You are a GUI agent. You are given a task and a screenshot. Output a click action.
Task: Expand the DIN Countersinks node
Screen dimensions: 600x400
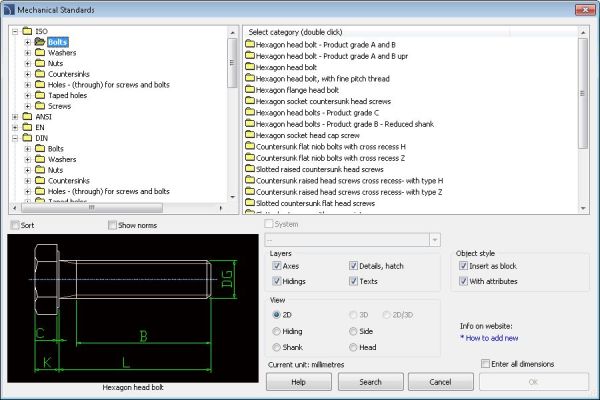[28, 181]
